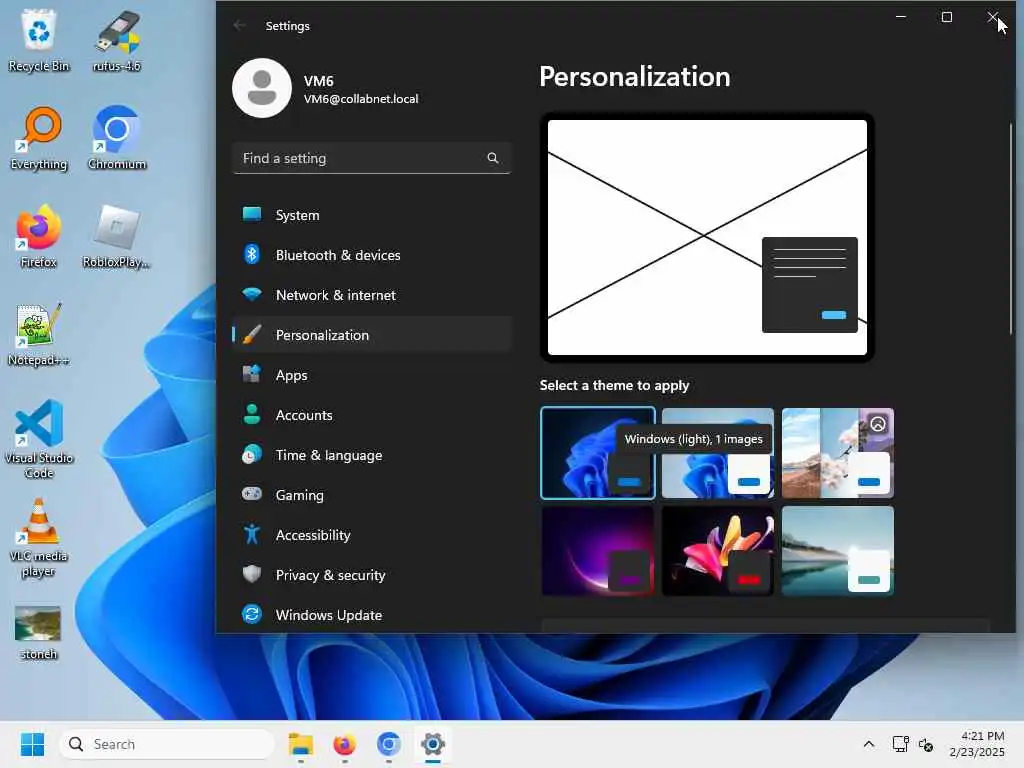Go to Network & internet settings

(x=372, y=295)
